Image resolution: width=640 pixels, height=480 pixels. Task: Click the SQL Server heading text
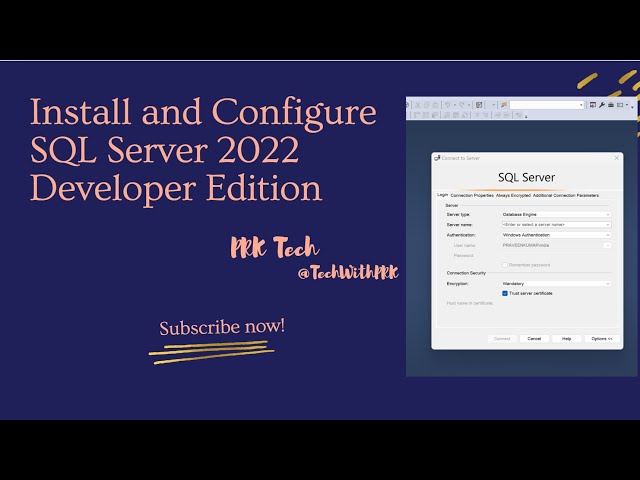[x=526, y=178]
